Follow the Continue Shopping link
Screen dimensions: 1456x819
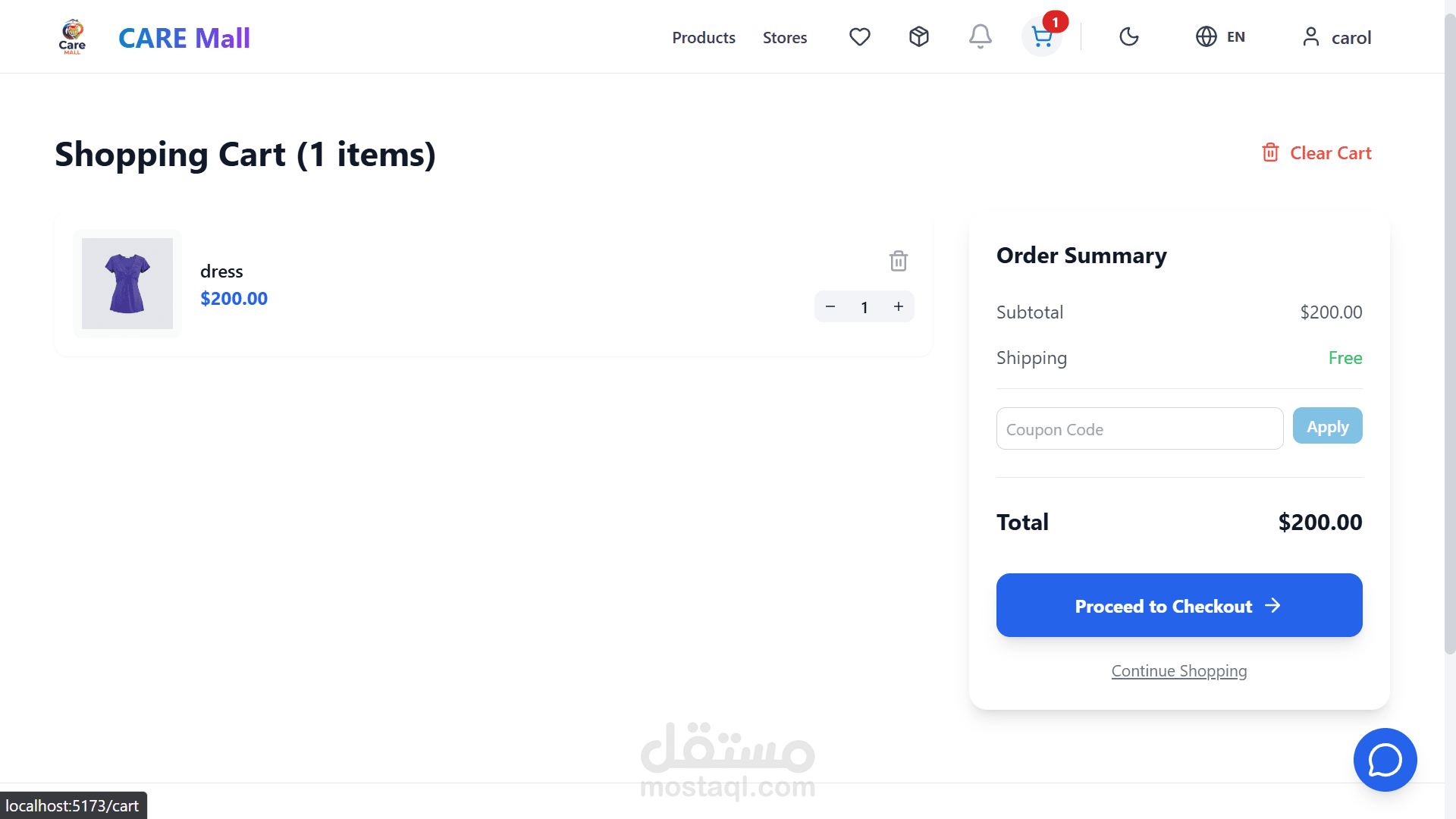1179,671
